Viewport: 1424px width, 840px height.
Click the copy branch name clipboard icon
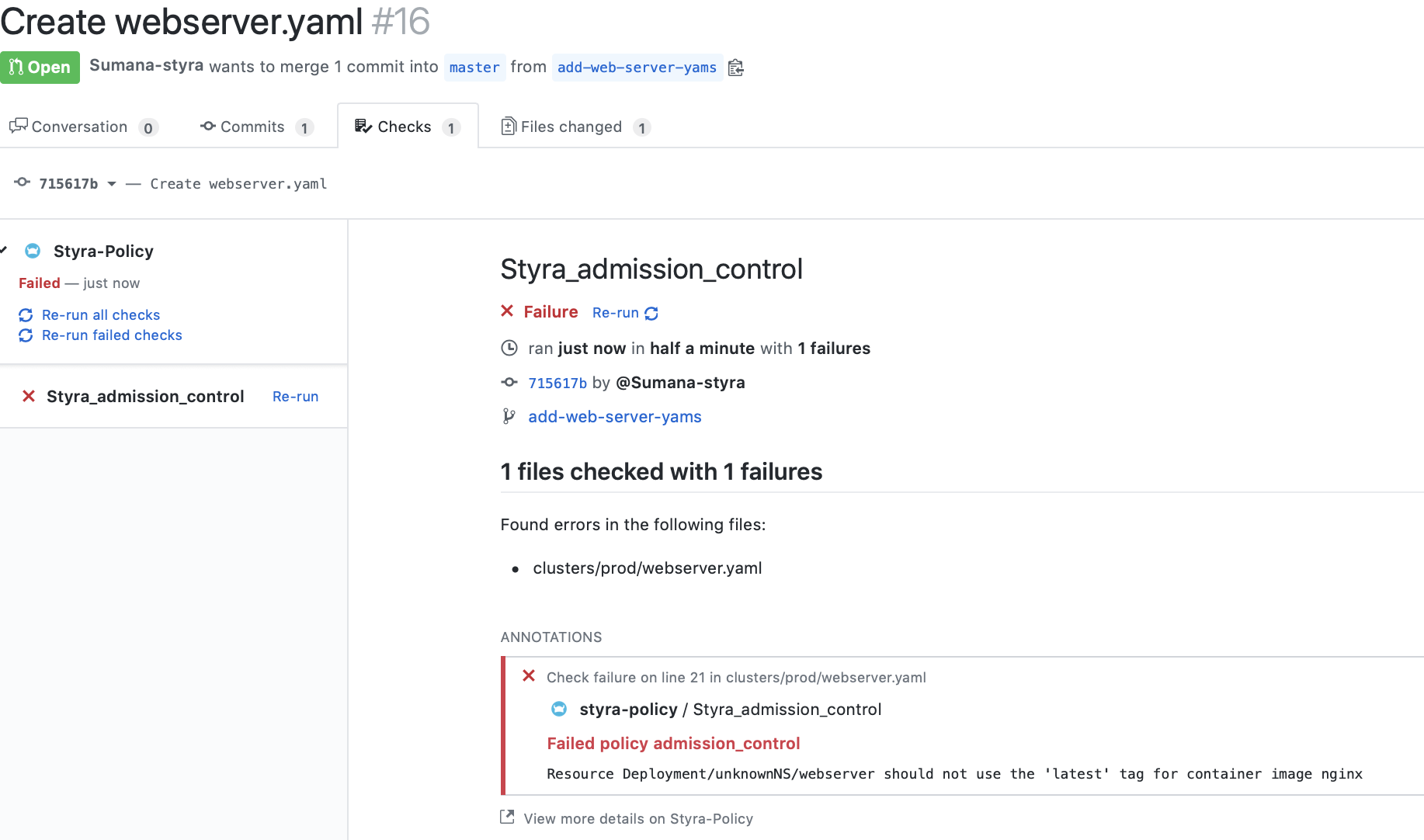pos(736,68)
